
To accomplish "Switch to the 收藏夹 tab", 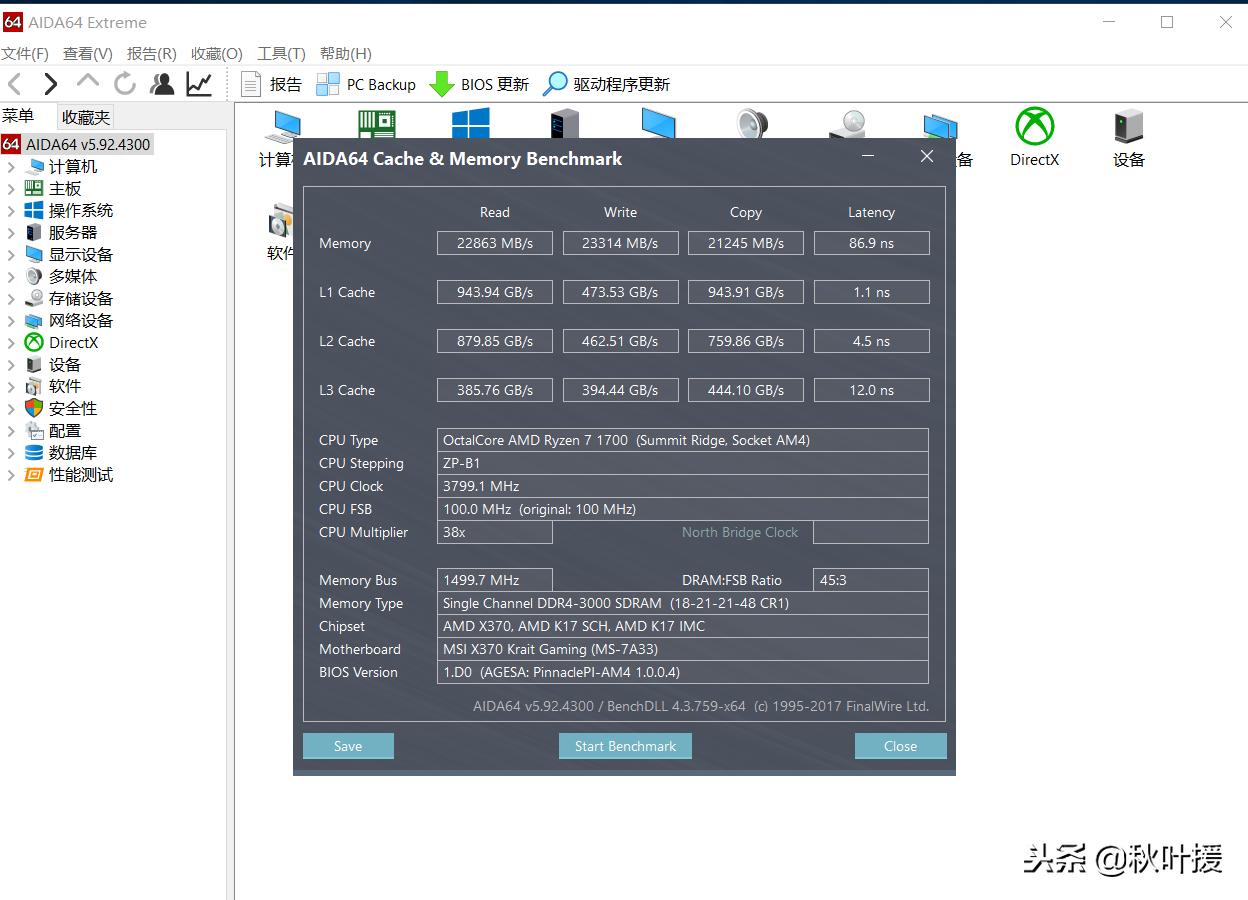I will [85, 116].
